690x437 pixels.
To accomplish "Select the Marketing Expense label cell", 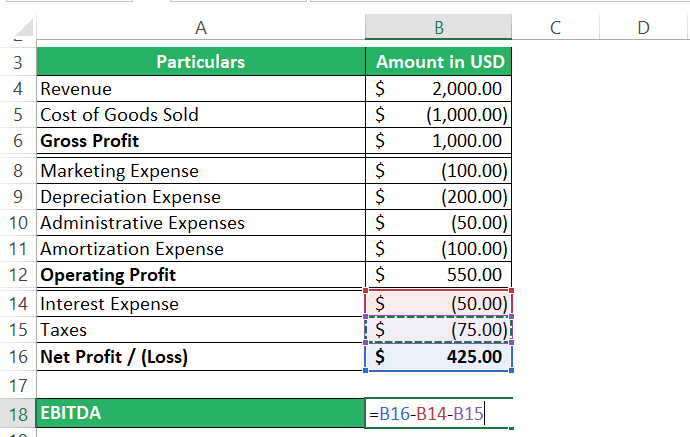I will tap(200, 171).
